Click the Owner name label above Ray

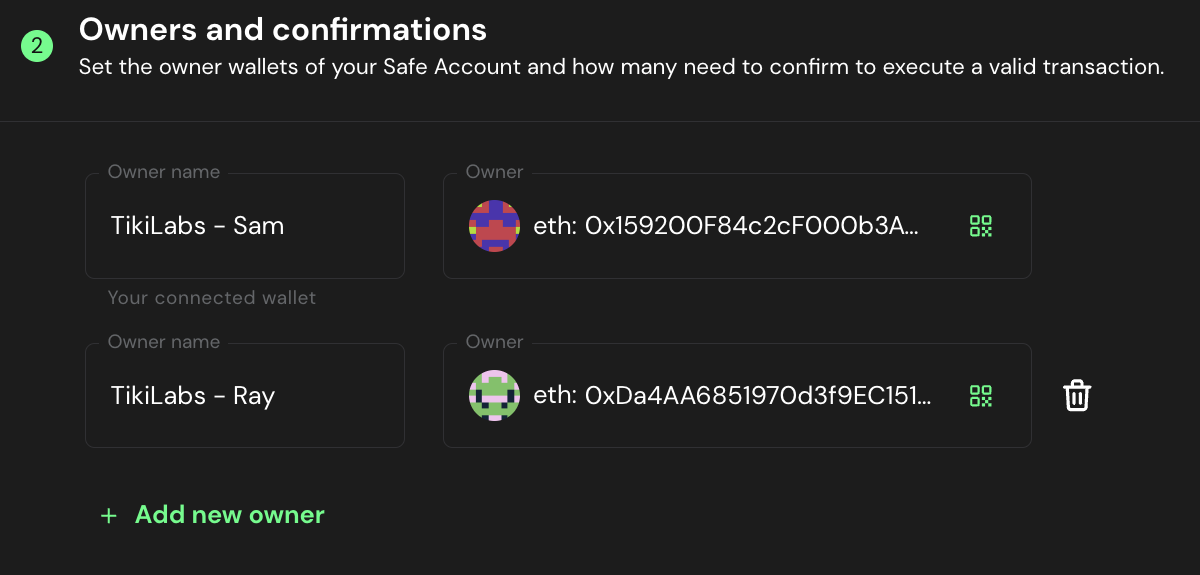pos(164,342)
